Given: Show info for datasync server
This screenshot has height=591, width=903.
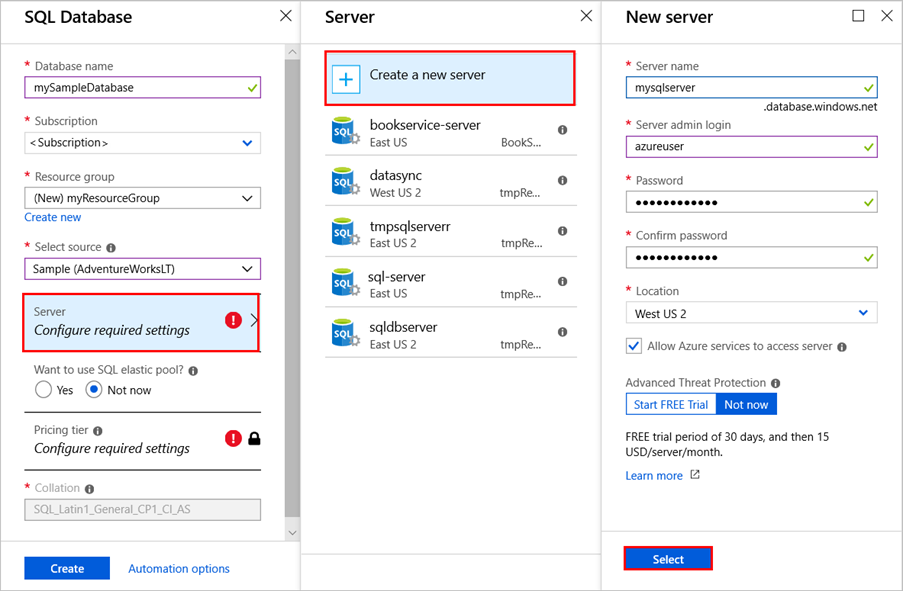Looking at the screenshot, I should 563,180.
